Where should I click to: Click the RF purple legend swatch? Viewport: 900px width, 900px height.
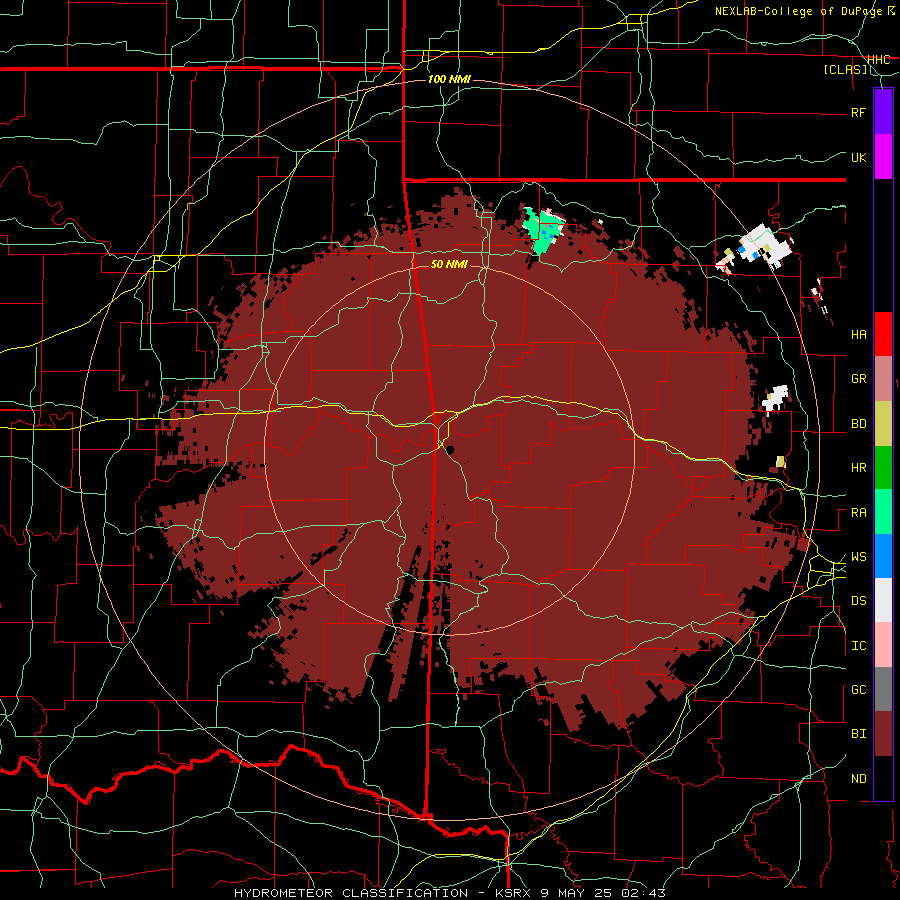(x=883, y=112)
